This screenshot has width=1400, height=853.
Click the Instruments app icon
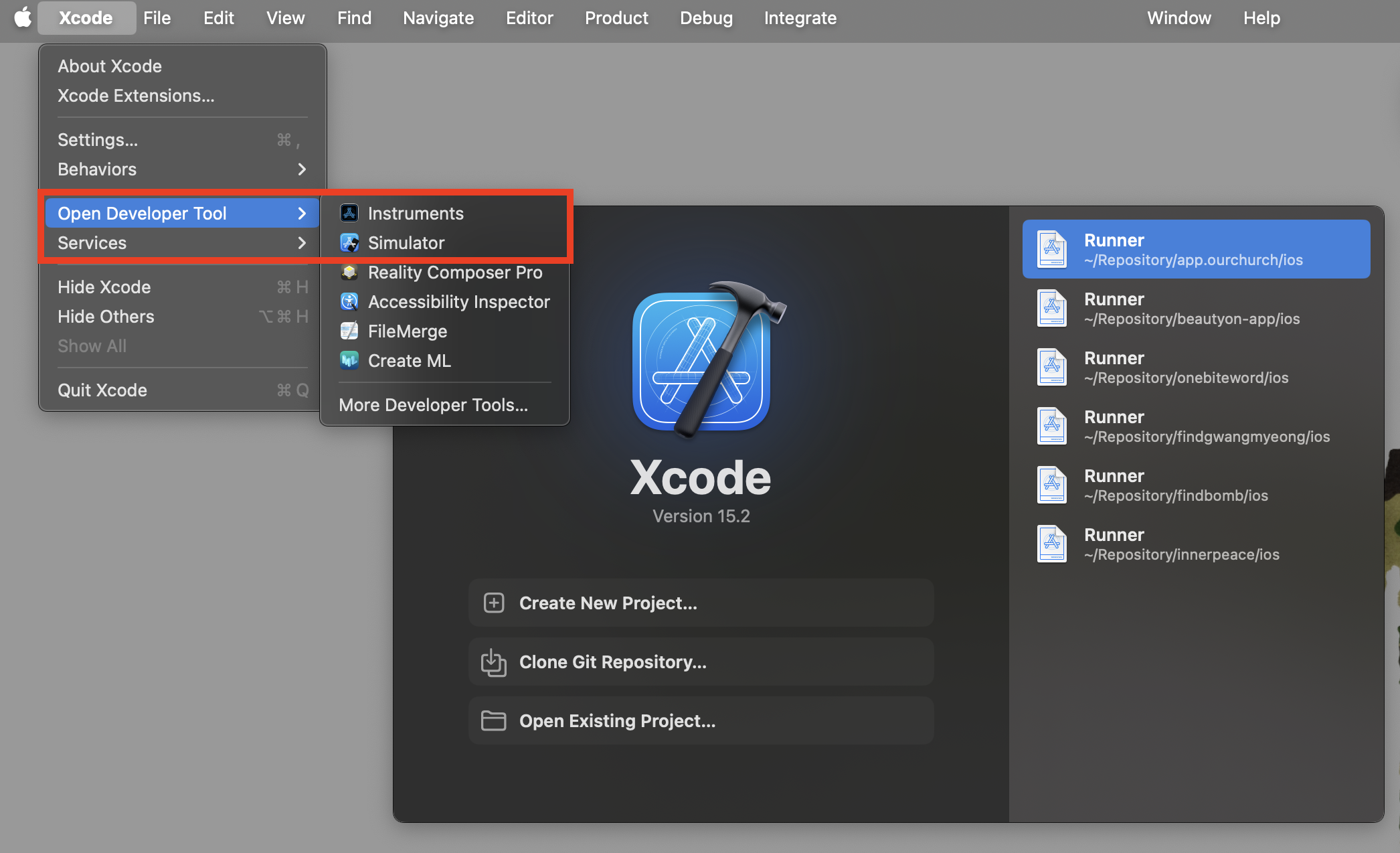349,213
